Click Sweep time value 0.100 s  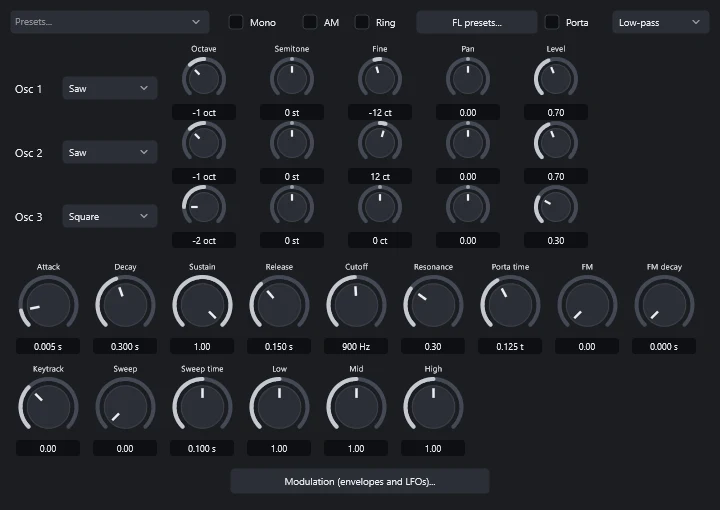coord(202,448)
